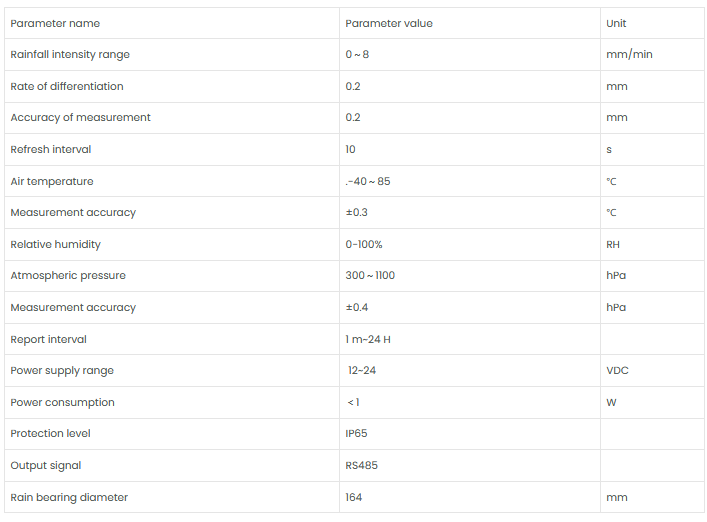Click the '-40~85' air temperature value

tap(367, 181)
